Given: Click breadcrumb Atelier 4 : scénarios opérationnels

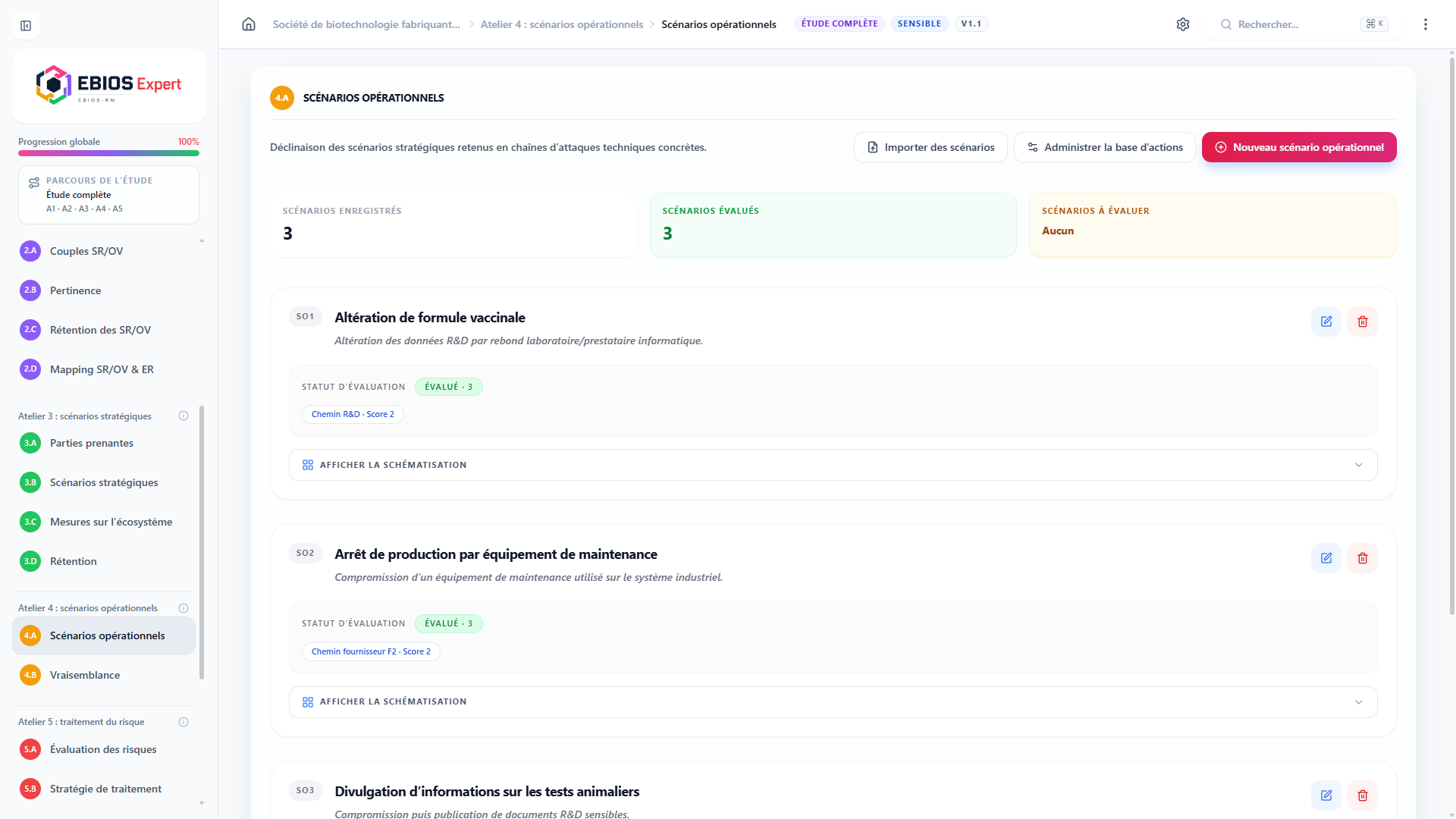Looking at the screenshot, I should click(x=562, y=24).
